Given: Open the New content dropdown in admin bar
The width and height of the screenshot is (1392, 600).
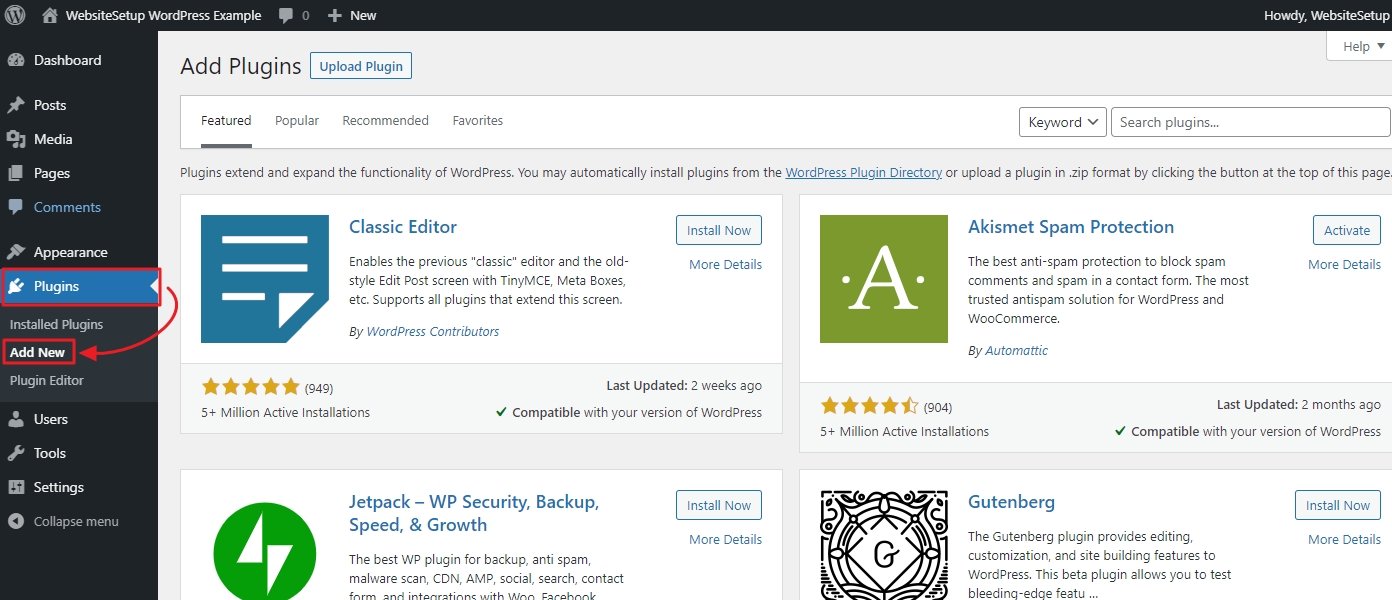Looking at the screenshot, I should [x=352, y=16].
